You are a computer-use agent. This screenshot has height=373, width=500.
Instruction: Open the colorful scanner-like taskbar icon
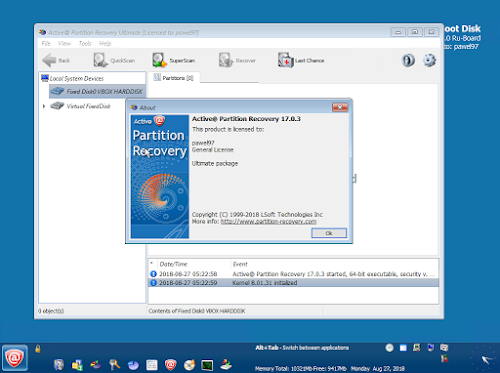coord(226,364)
